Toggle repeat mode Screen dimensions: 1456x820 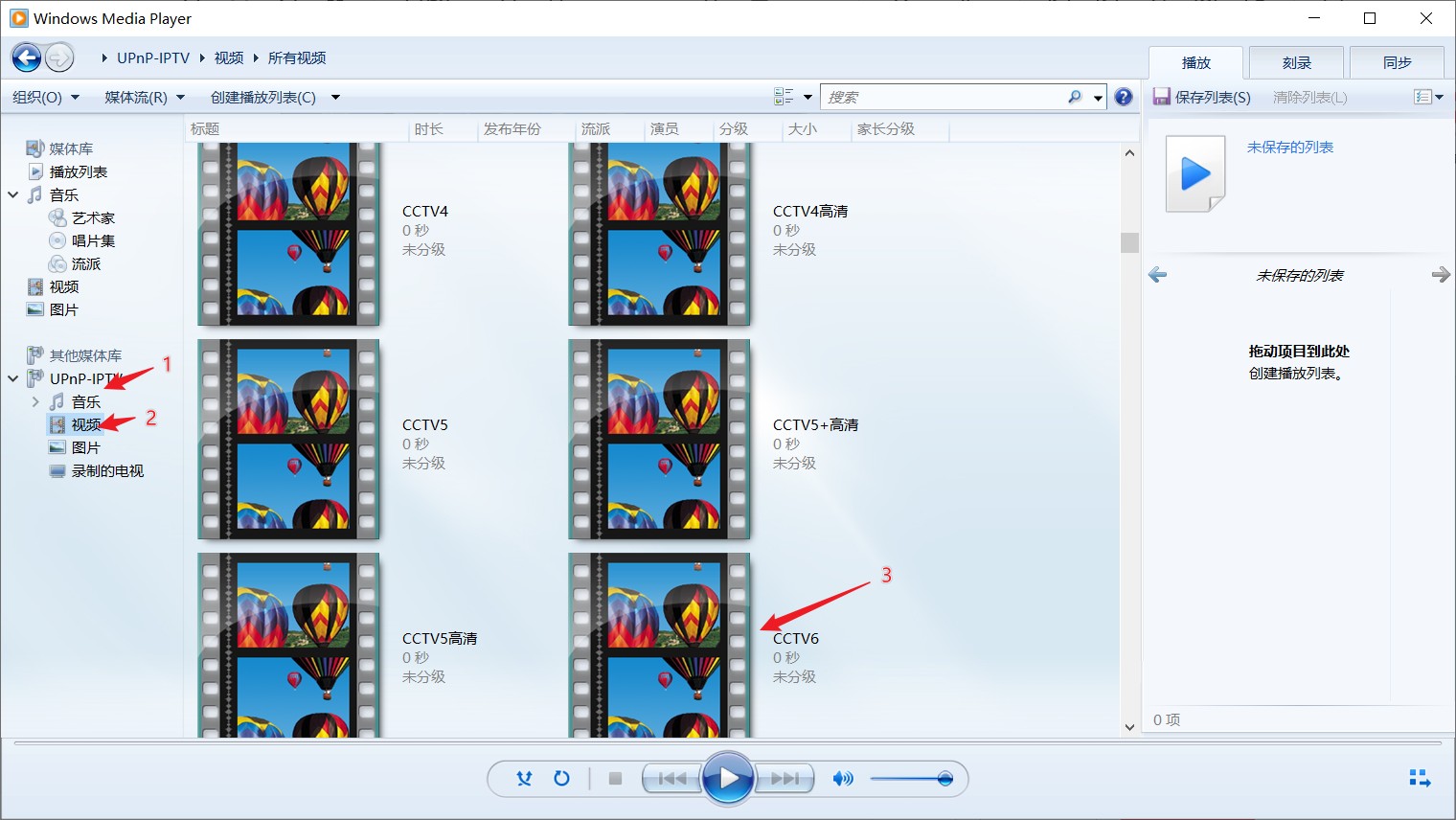[x=562, y=779]
